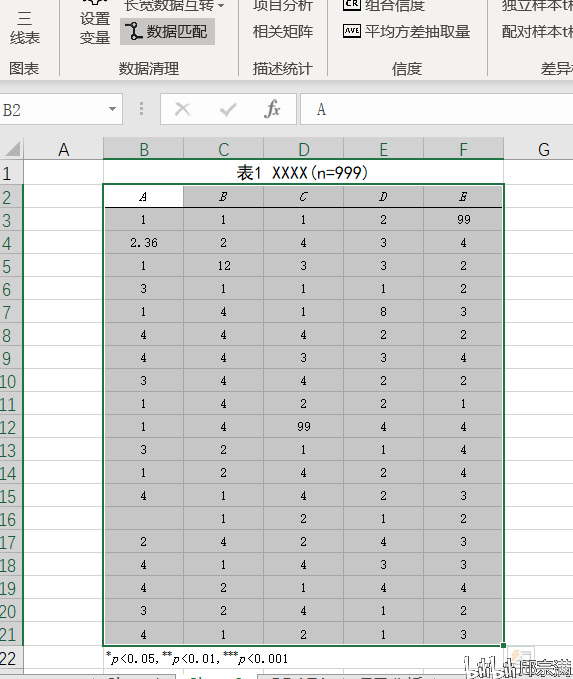Click cell D12 with value 99
This screenshot has width=573, height=679.
[x=304, y=427]
